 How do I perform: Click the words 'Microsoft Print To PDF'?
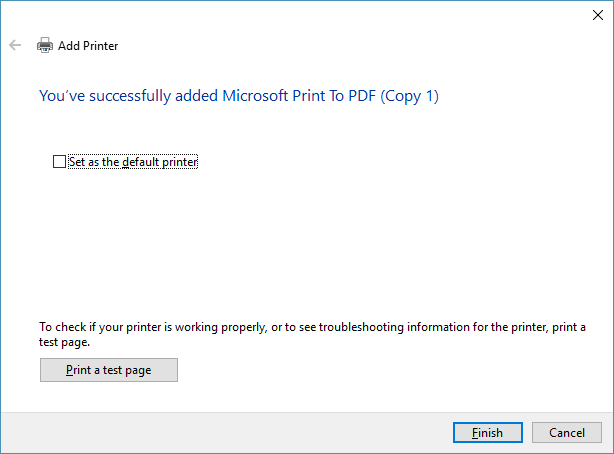coord(300,96)
